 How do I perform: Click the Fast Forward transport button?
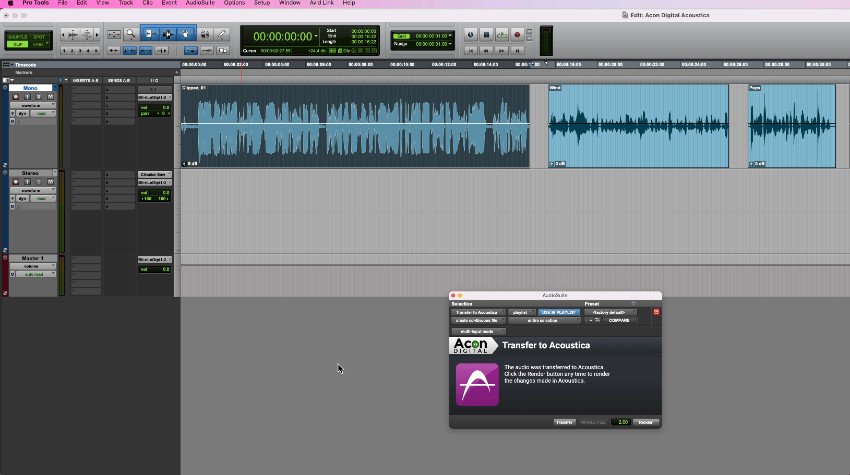pos(502,50)
